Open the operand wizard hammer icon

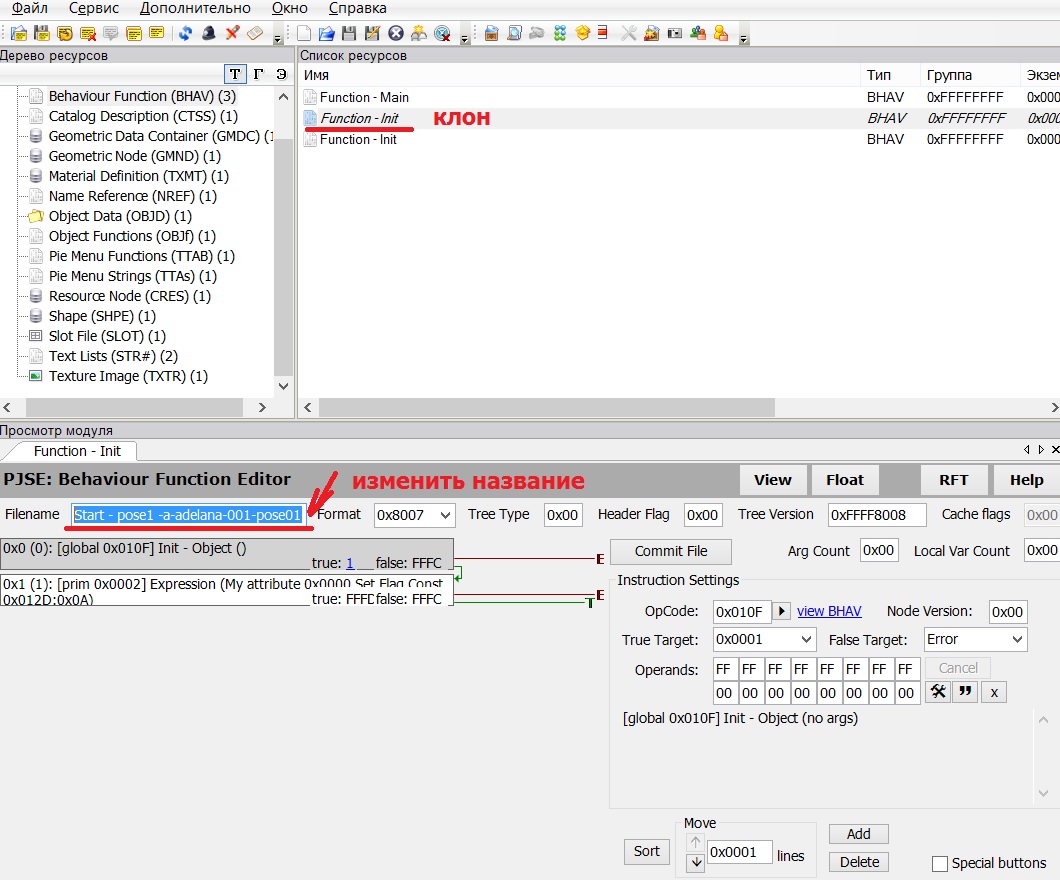pyautogui.click(x=937, y=693)
